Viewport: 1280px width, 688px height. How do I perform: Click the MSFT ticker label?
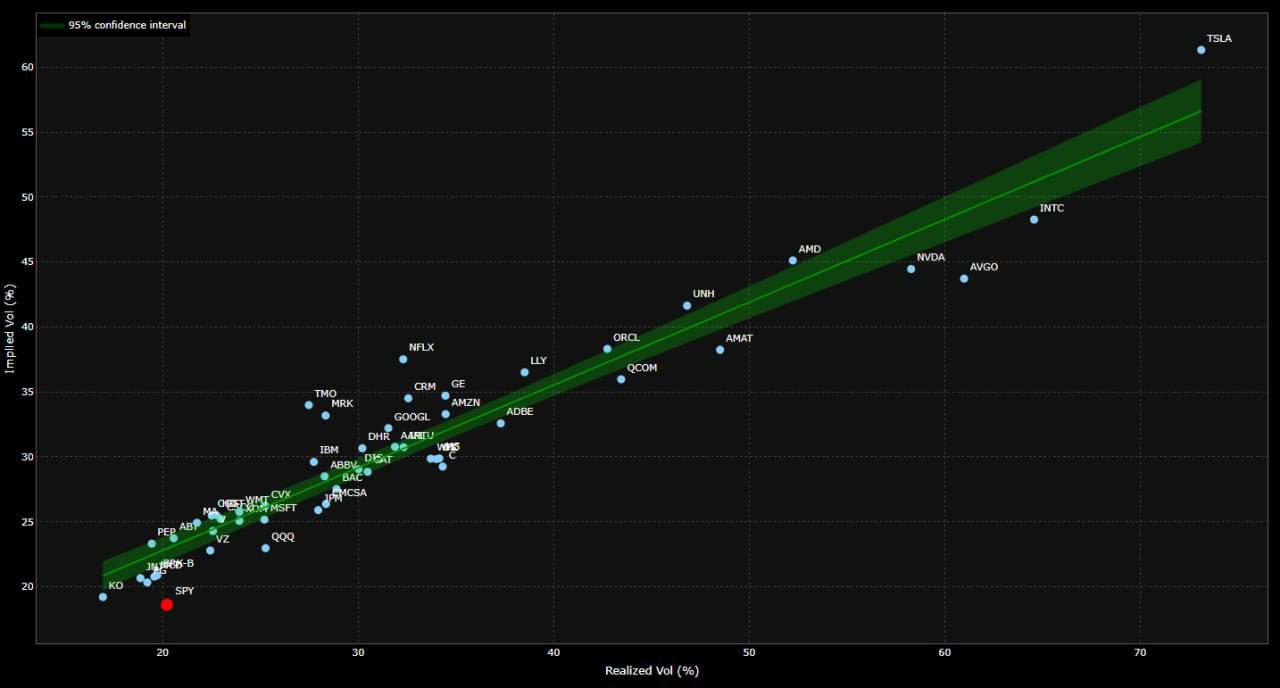(x=284, y=508)
